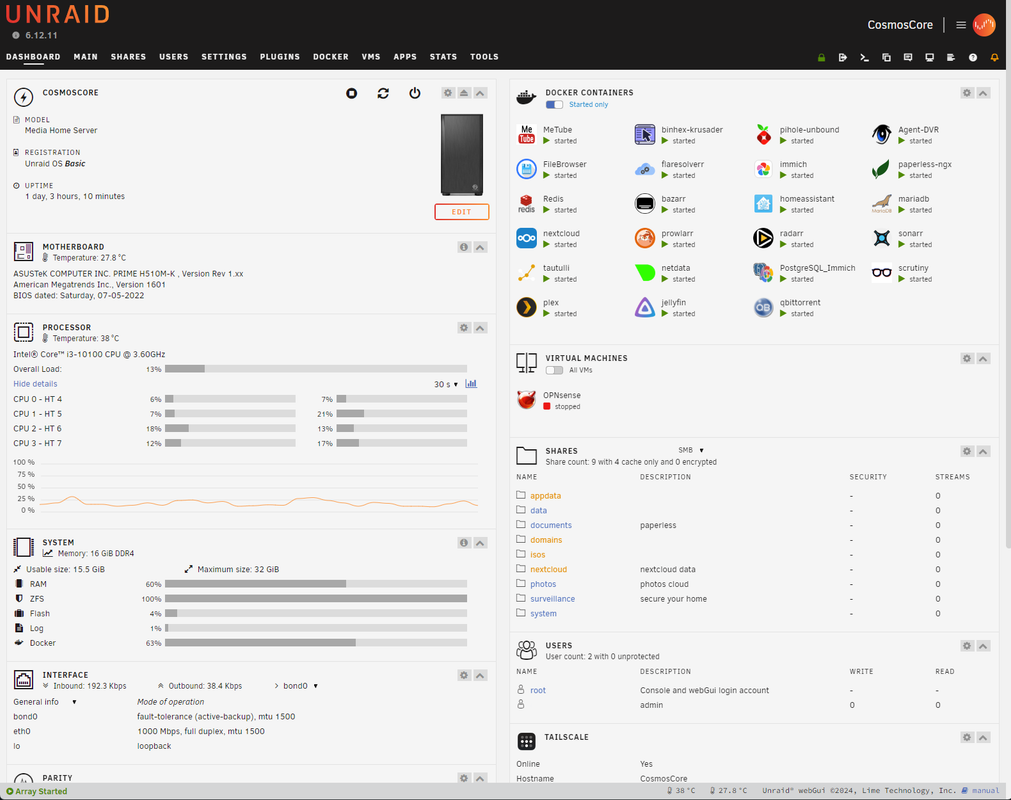Collapse the Shares panel
Screen dimensions: 1011x800
pos(983,451)
